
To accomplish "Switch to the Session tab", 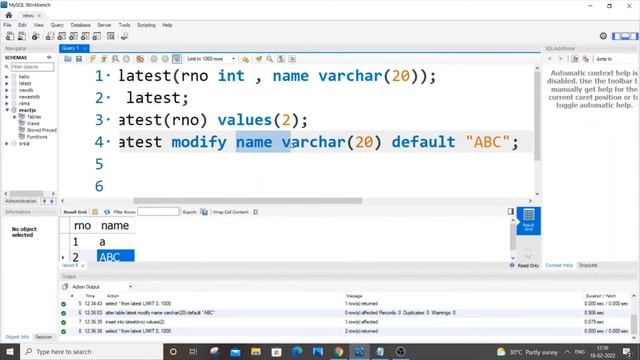I will [43, 337].
